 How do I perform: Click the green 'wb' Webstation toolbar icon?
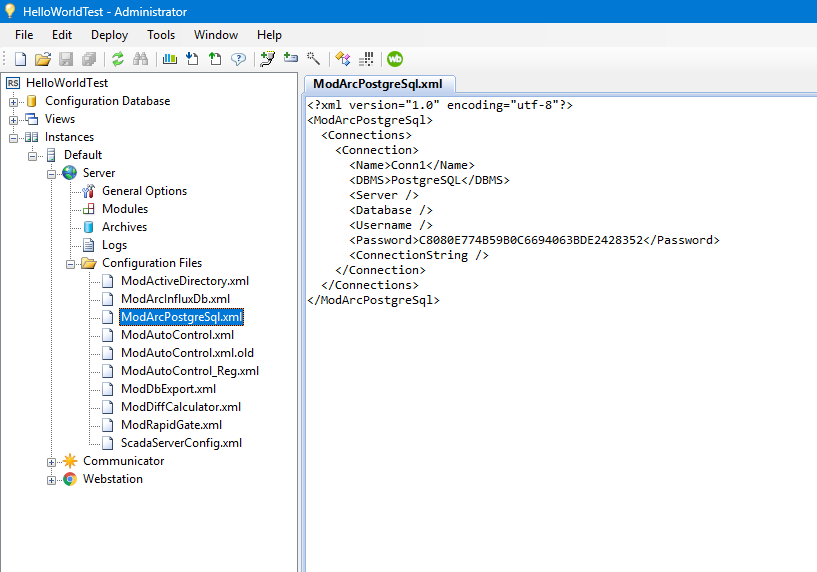click(395, 59)
